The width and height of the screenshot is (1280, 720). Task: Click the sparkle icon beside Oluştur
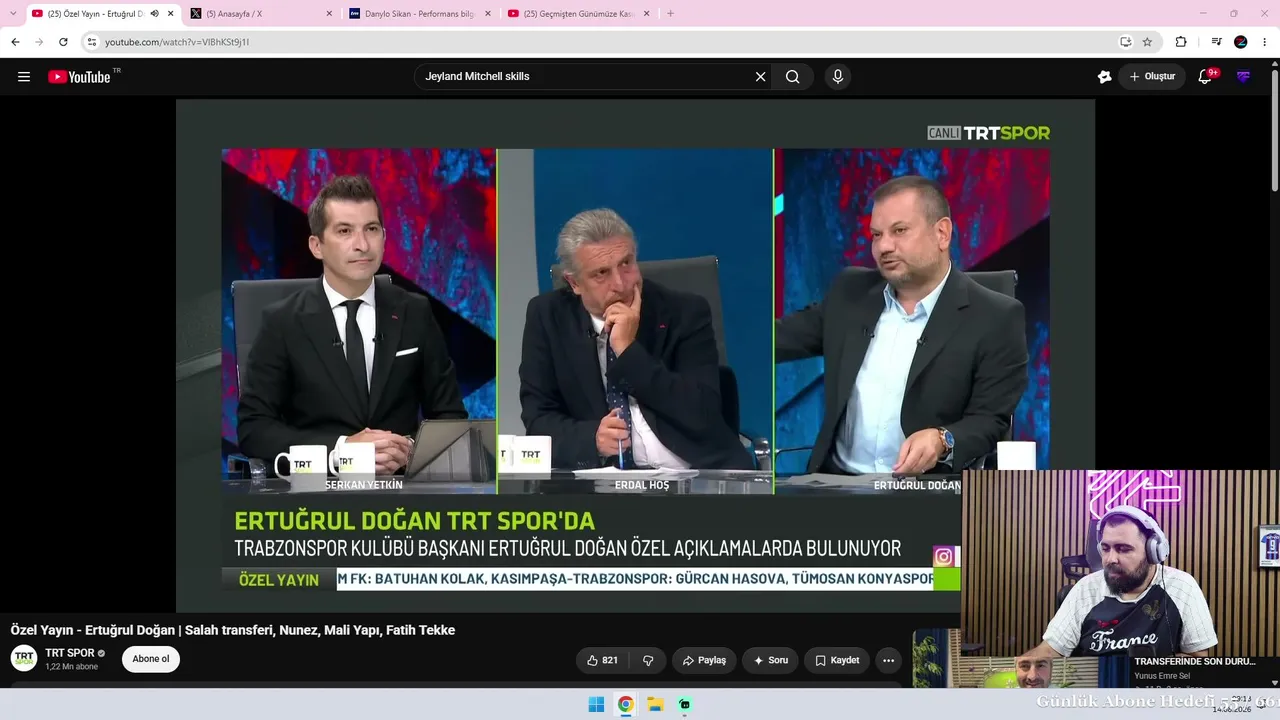1104,77
